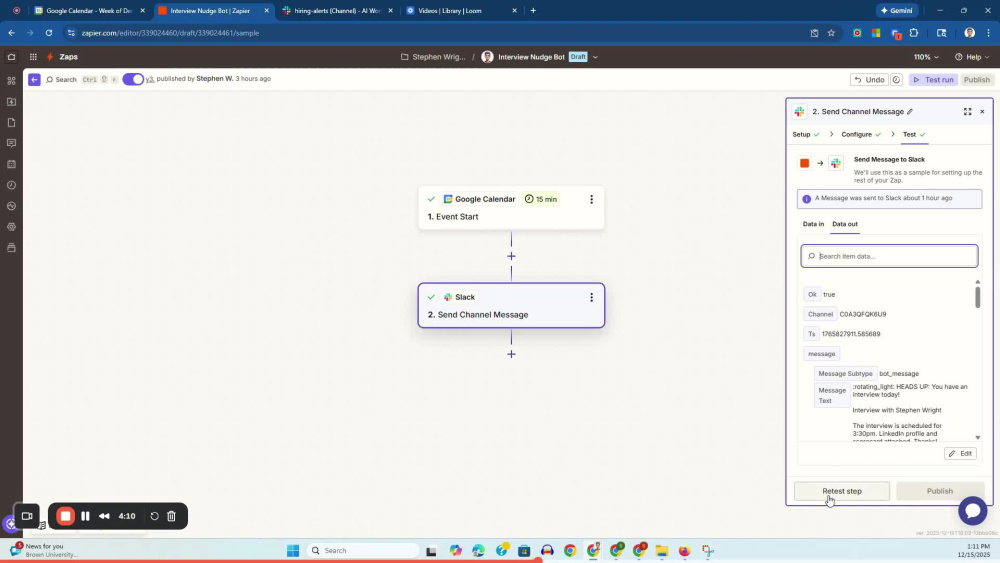The image size is (1000, 563).
Task: Go back using the purple arrow button
Action: click(x=34, y=79)
